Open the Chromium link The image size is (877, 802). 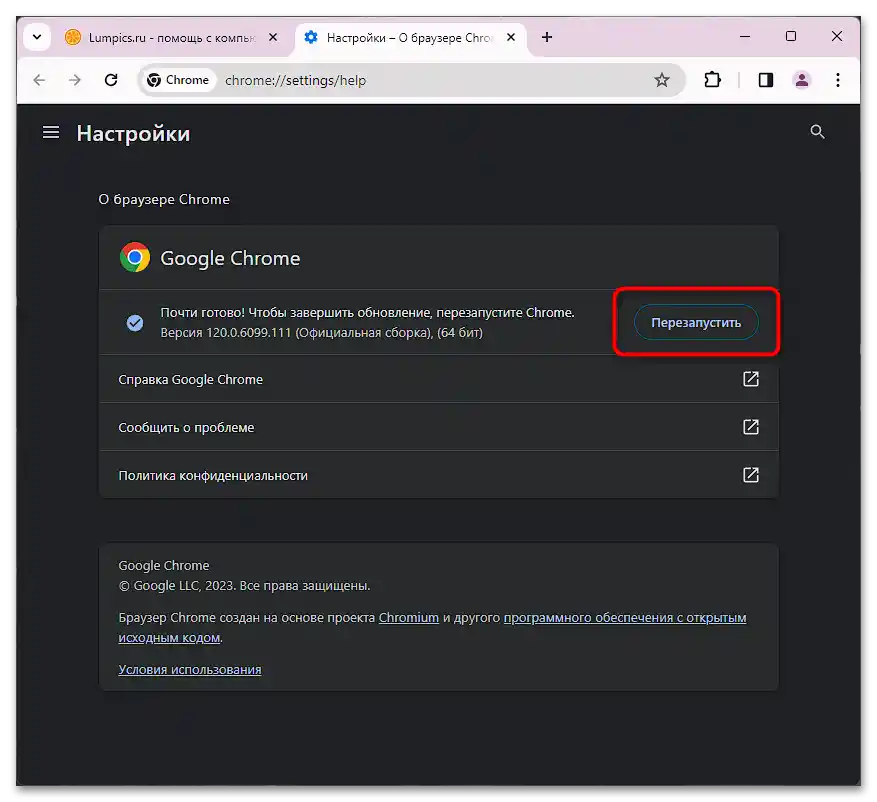409,617
